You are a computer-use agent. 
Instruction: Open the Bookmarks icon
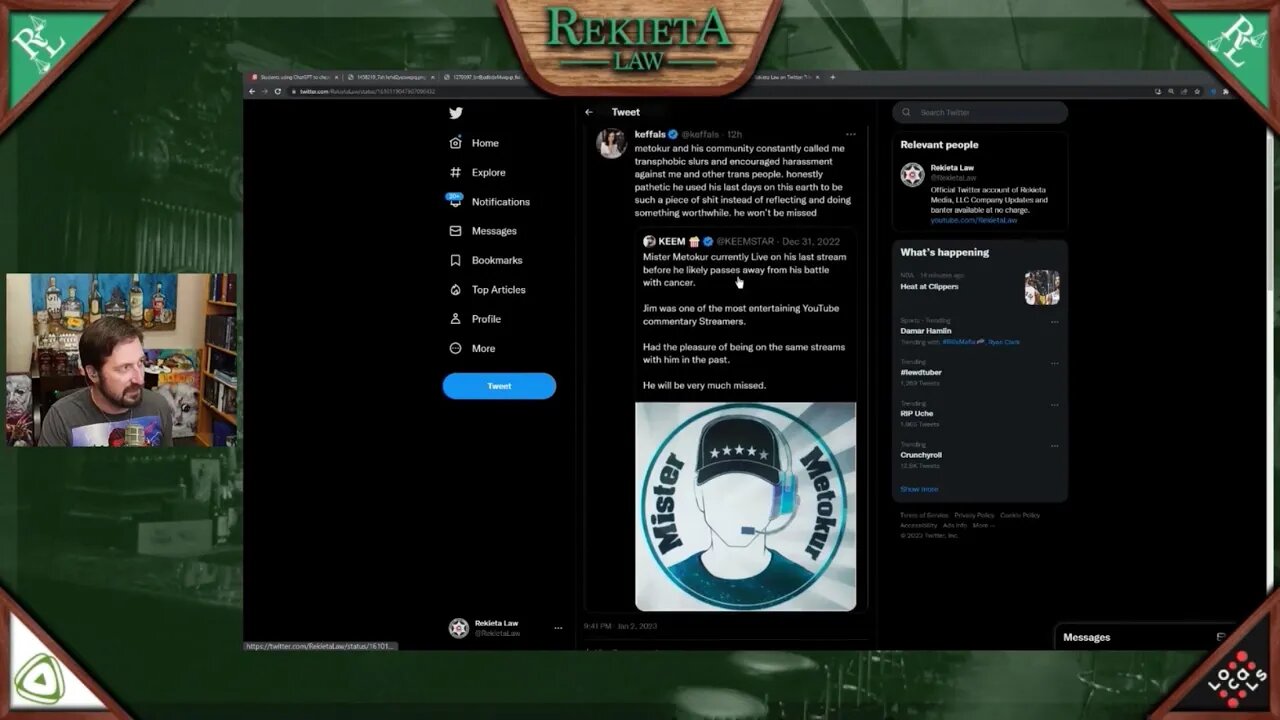455,260
